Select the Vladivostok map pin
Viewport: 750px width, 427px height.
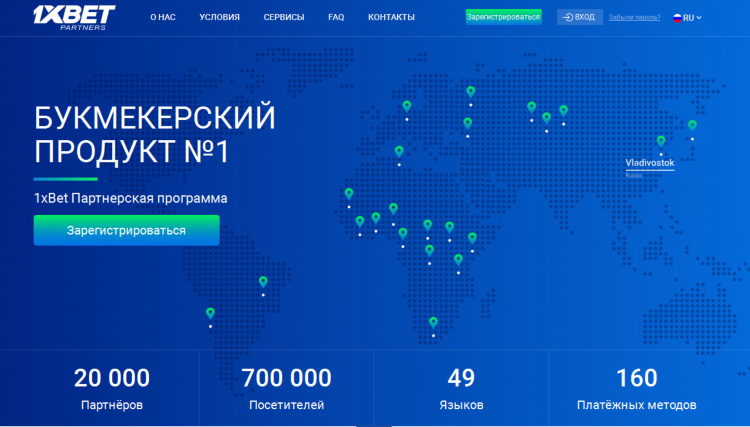[661, 141]
